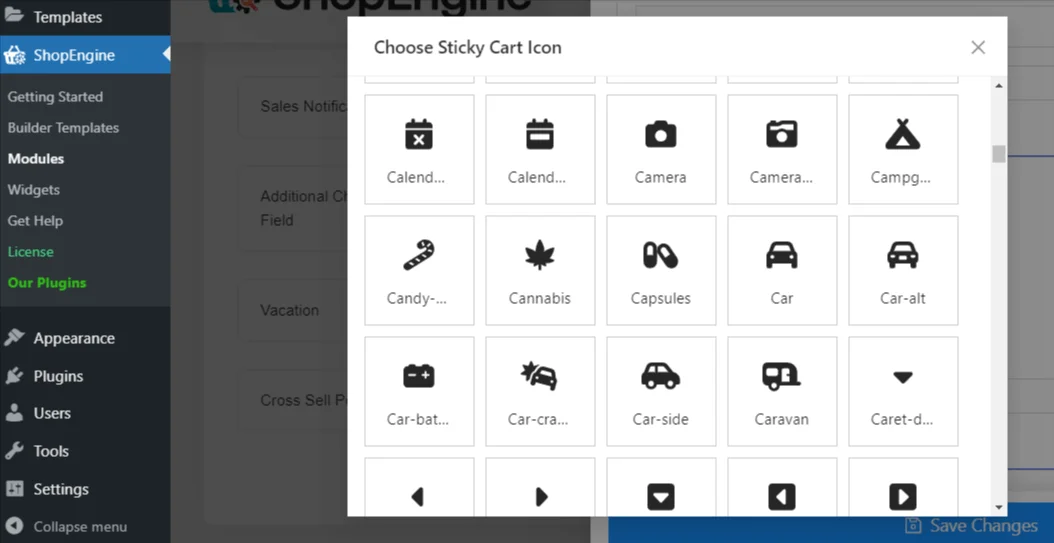Pick the Capsules icon
The width and height of the screenshot is (1054, 543).
coord(660,270)
